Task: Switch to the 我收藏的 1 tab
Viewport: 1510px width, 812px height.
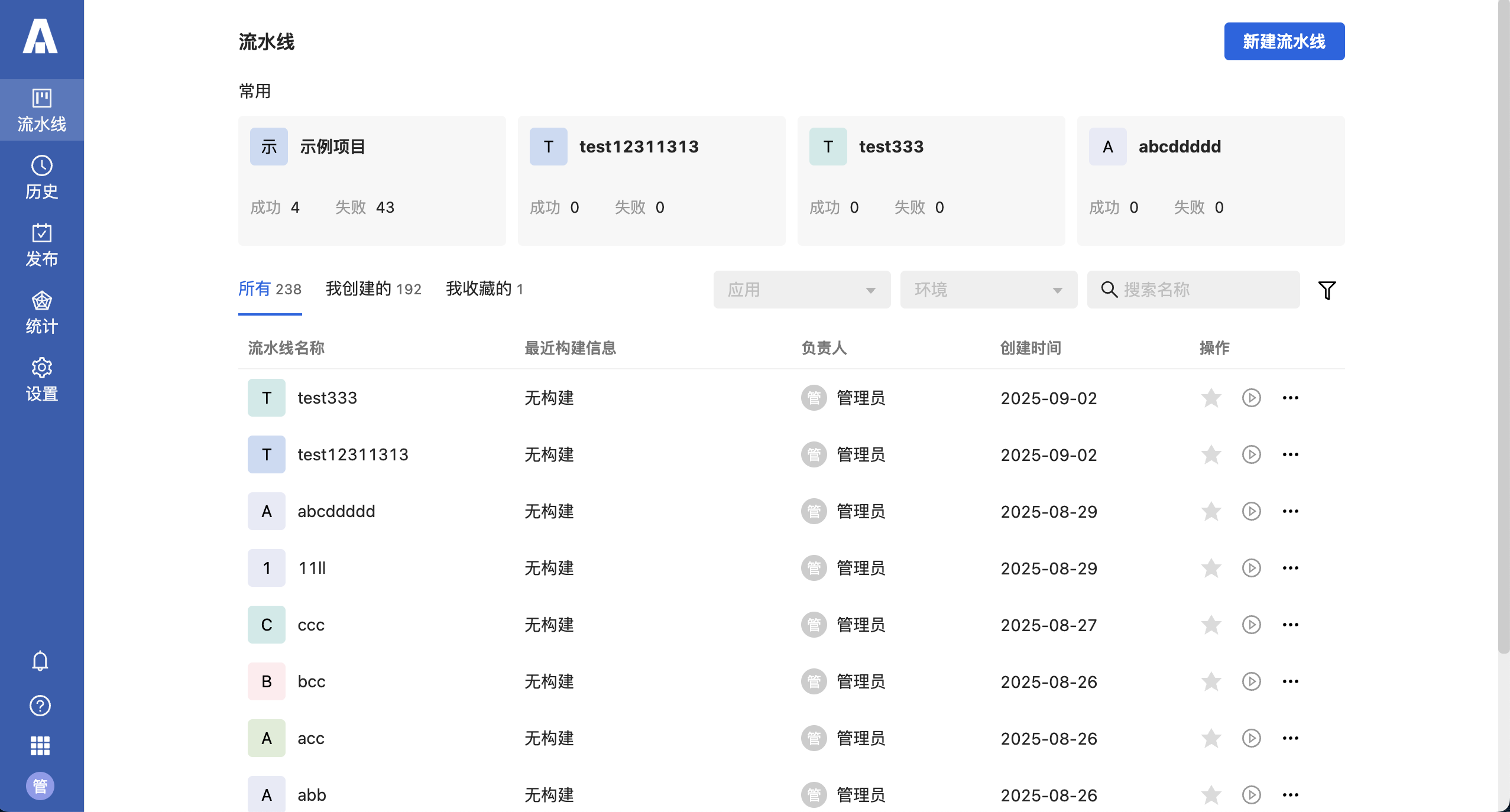Action: click(x=485, y=289)
